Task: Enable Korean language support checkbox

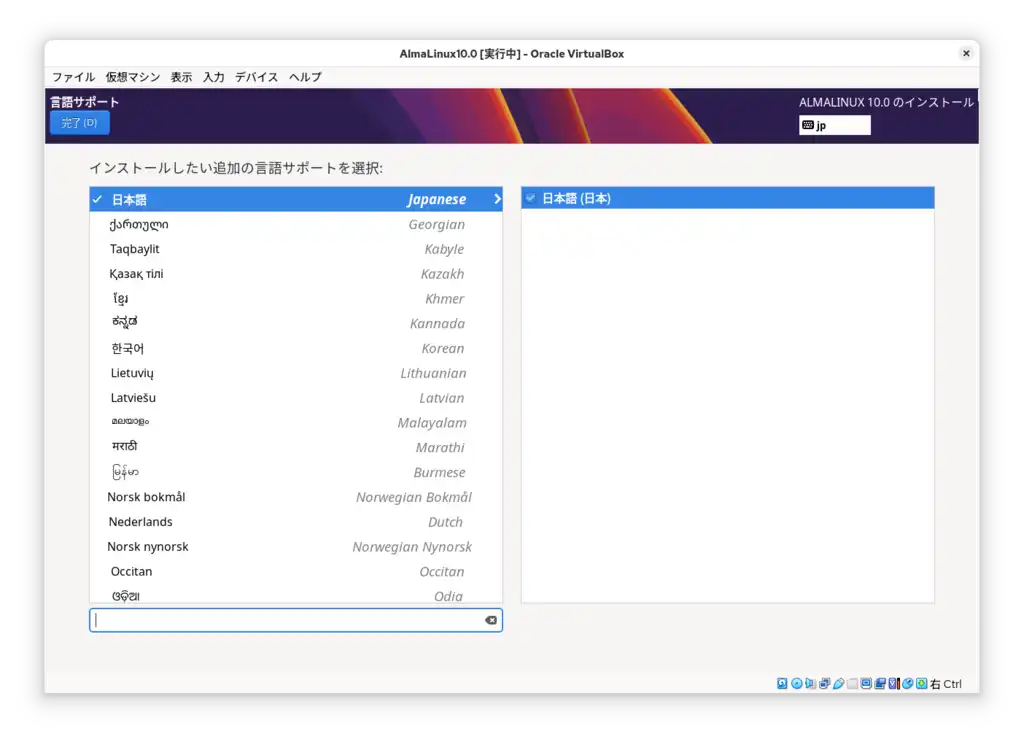Action: (96, 348)
